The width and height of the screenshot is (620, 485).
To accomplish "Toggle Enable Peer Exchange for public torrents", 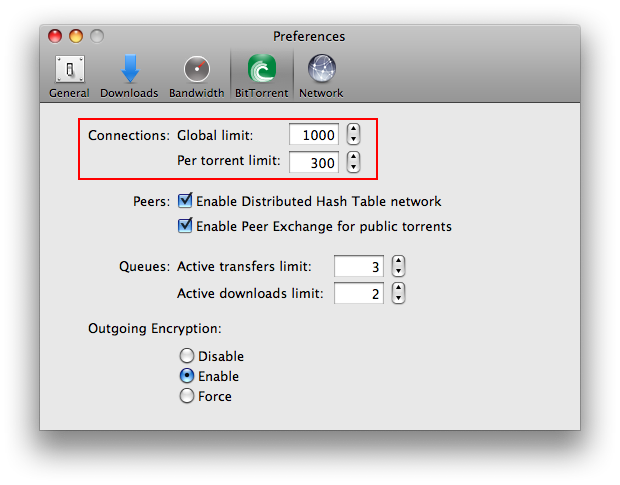I will (185, 225).
